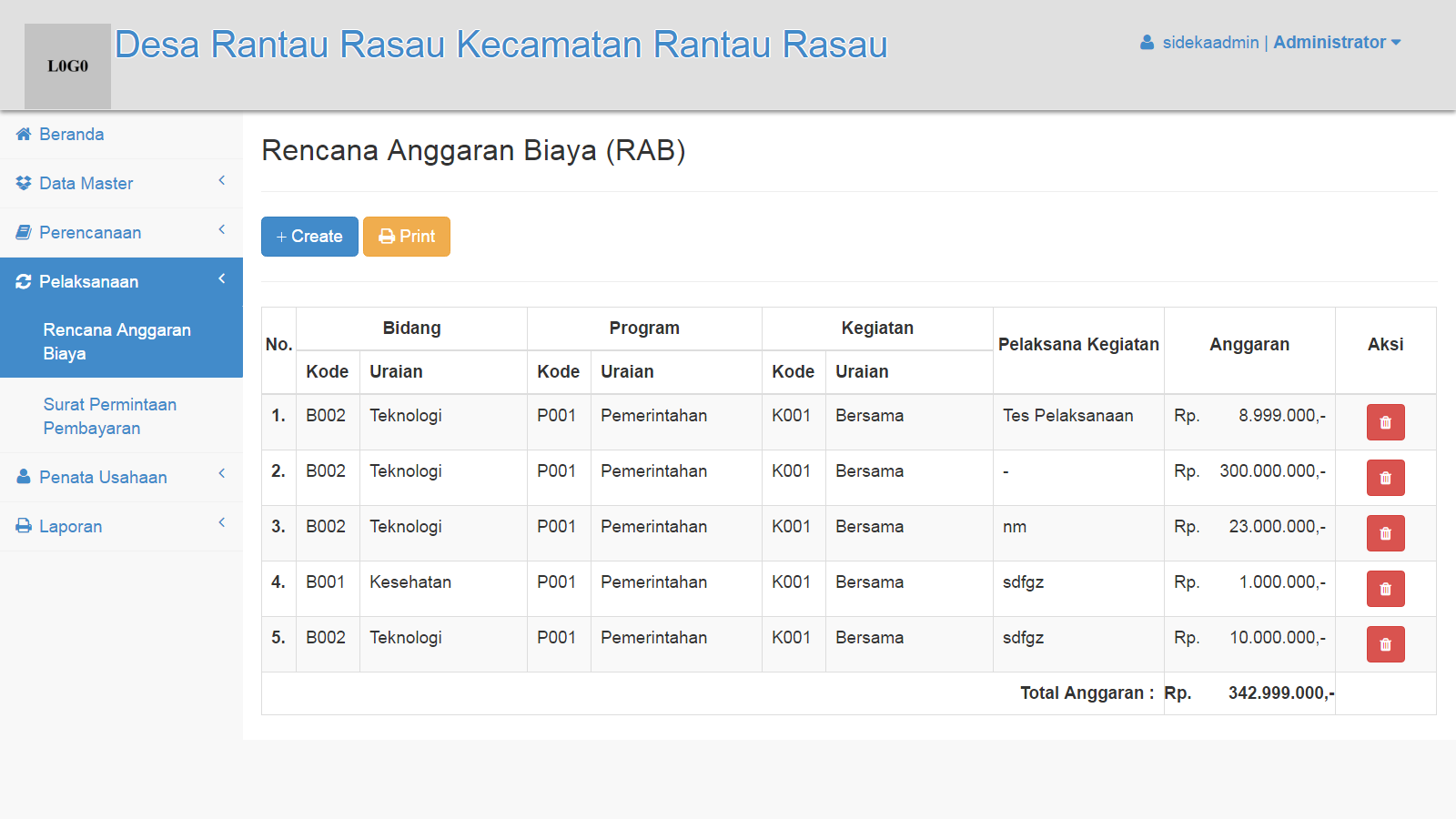Select Rencana Anggaran Biaya submenu item
The height and width of the screenshot is (819, 1456).
[116, 341]
